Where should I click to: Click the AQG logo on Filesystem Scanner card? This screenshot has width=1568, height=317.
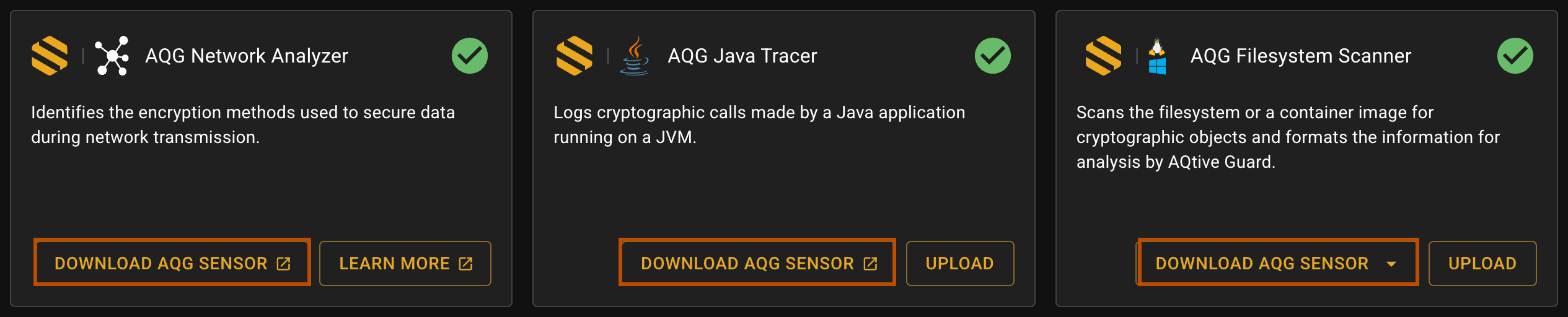pyautogui.click(x=1103, y=56)
